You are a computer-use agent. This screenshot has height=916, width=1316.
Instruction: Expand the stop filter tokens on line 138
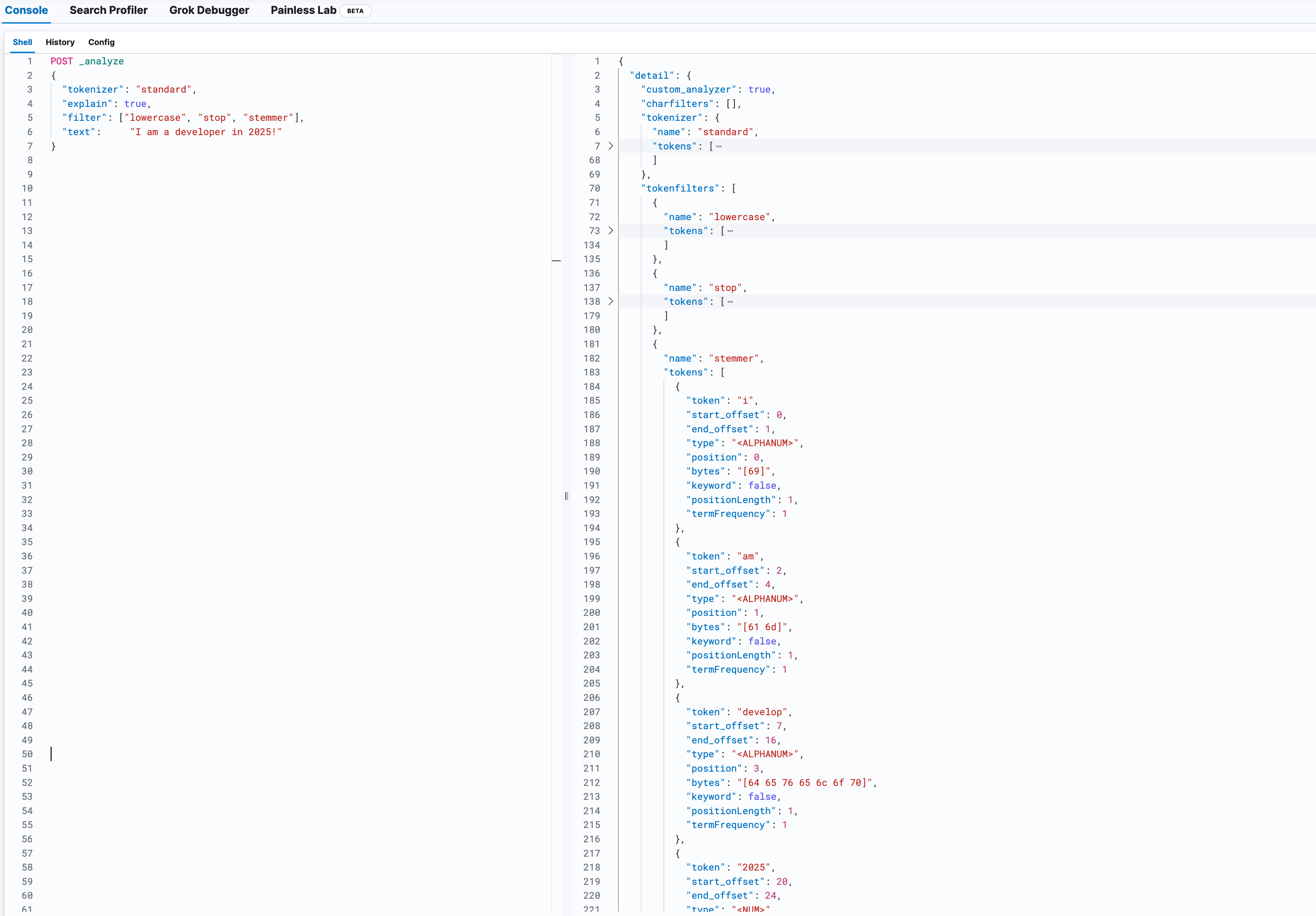point(610,301)
